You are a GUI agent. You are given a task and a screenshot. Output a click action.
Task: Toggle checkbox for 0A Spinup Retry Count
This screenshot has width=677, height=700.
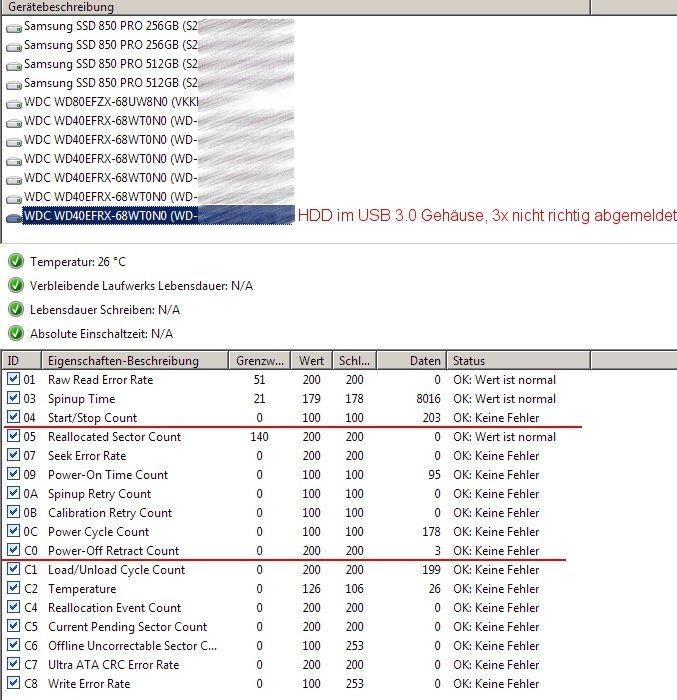[13, 493]
